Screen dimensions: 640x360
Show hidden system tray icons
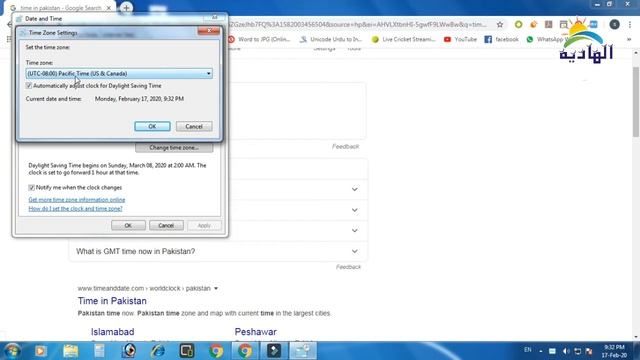pyautogui.click(x=541, y=351)
